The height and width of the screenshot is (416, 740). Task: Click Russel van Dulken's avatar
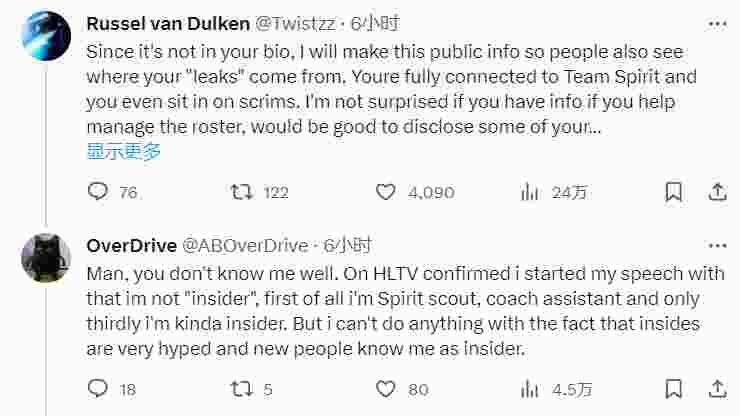coord(45,37)
